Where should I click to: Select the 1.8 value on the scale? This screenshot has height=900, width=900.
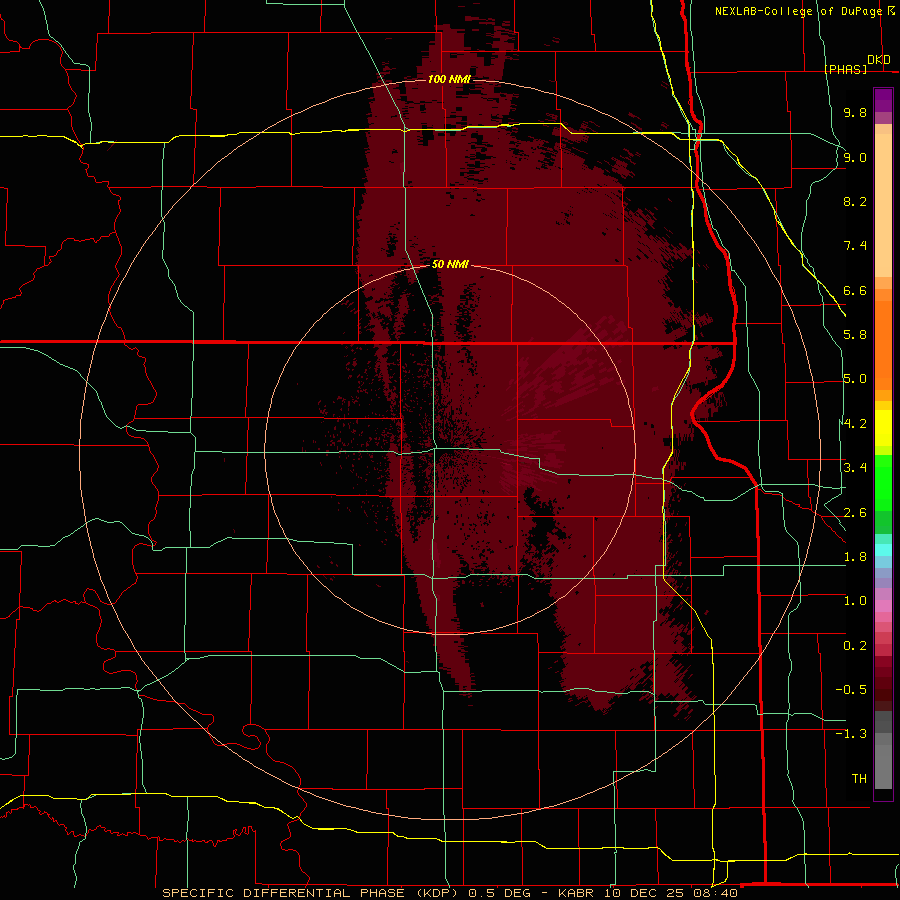coord(855,557)
